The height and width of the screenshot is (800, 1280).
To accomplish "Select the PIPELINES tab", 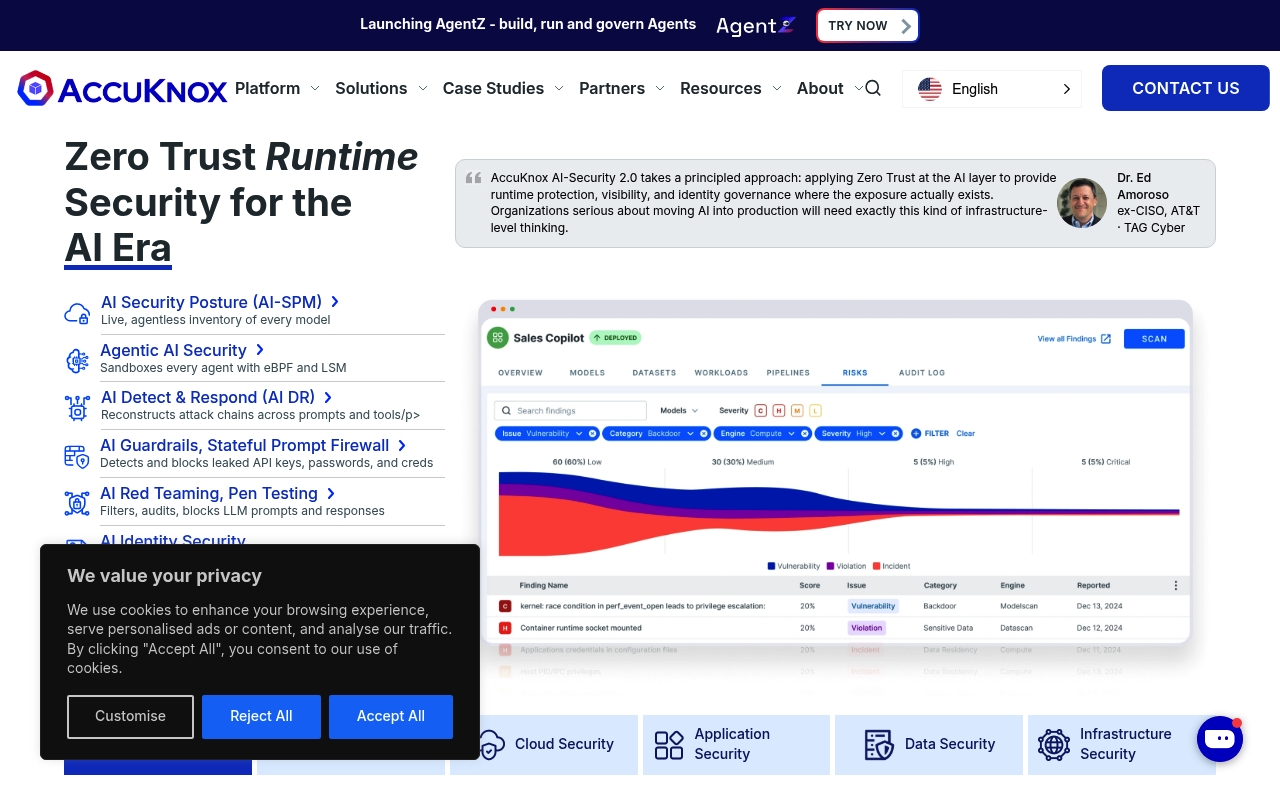I will point(788,373).
